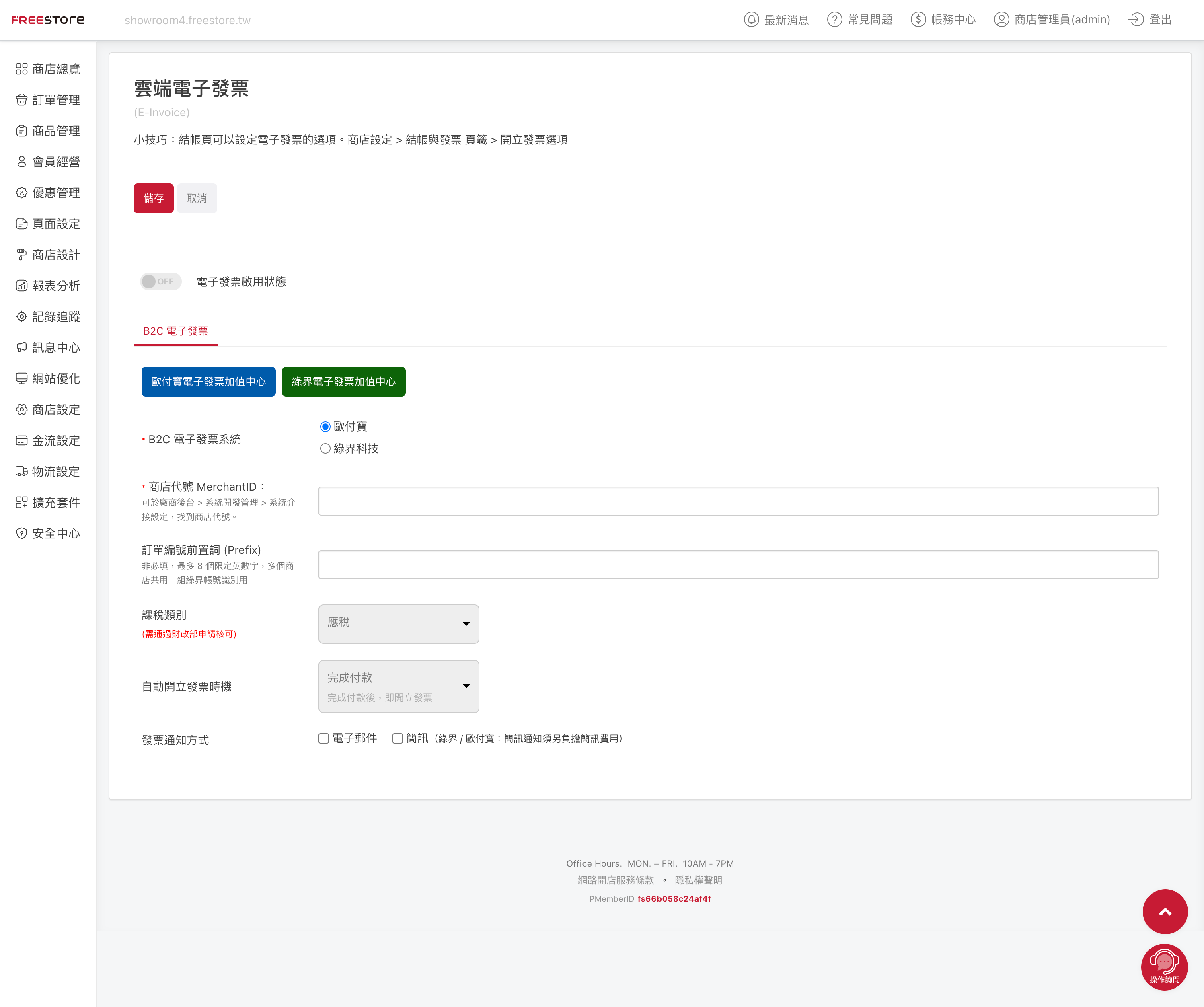Image resolution: width=1204 pixels, height=1007 pixels.
Task: Click the 記錄追蹤 target icon
Action: pyautogui.click(x=21, y=316)
